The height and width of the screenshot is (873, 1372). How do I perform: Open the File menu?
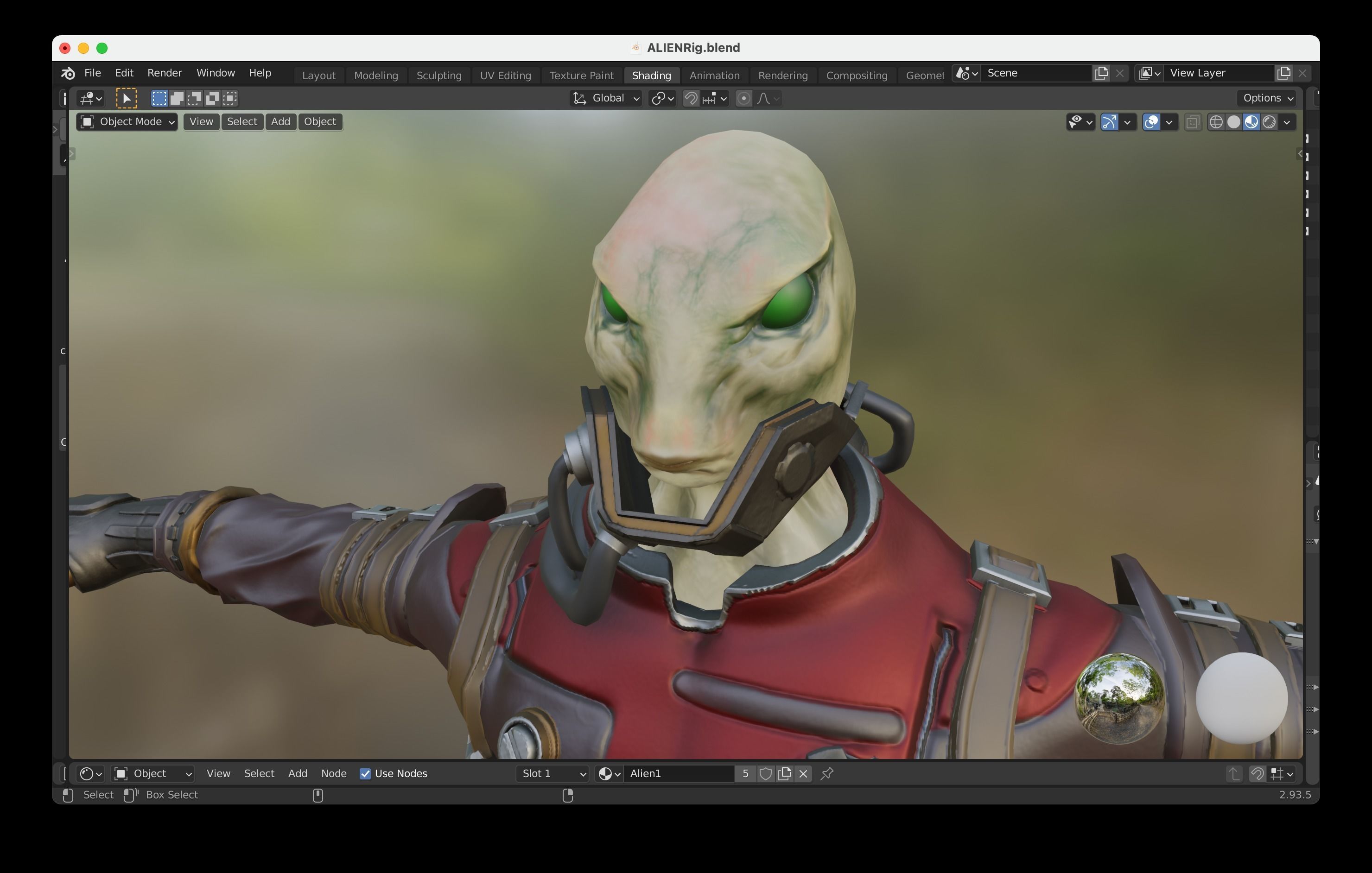click(92, 73)
